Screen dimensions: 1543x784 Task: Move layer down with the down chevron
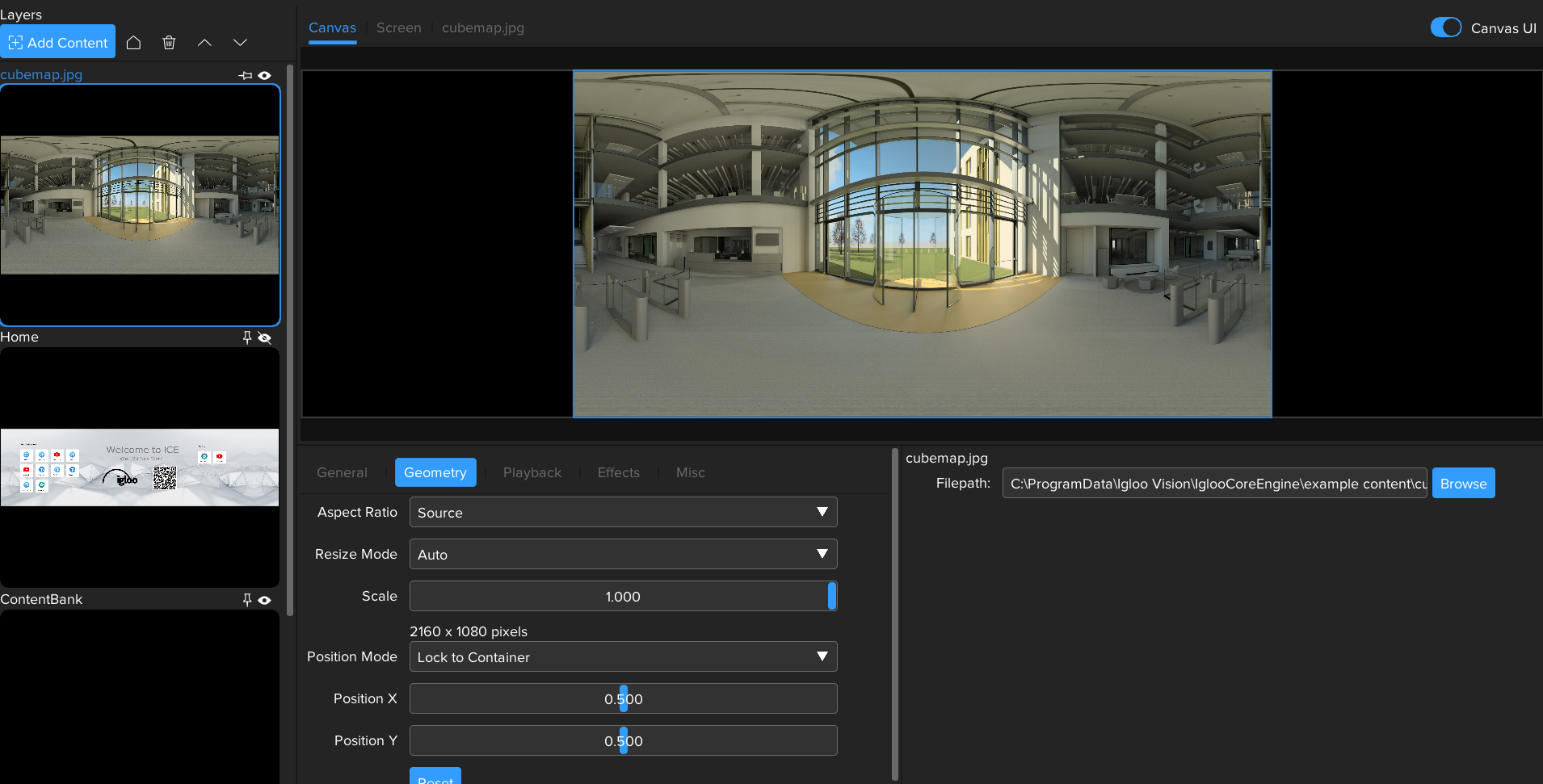pos(240,43)
